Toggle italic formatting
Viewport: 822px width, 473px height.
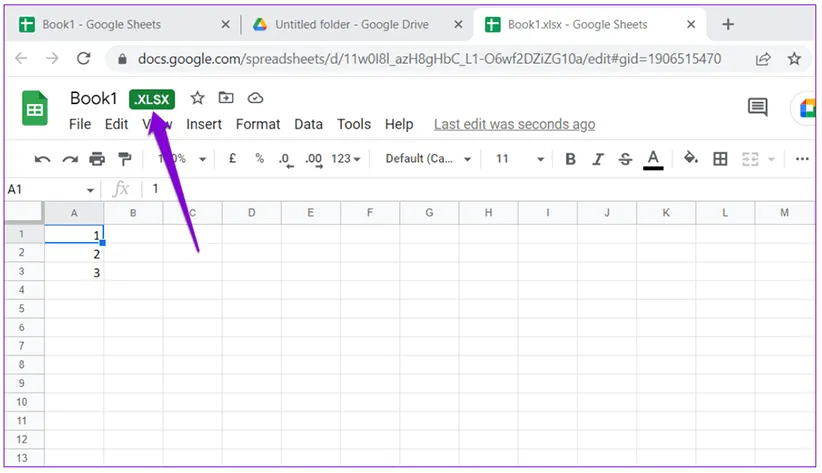coord(598,159)
